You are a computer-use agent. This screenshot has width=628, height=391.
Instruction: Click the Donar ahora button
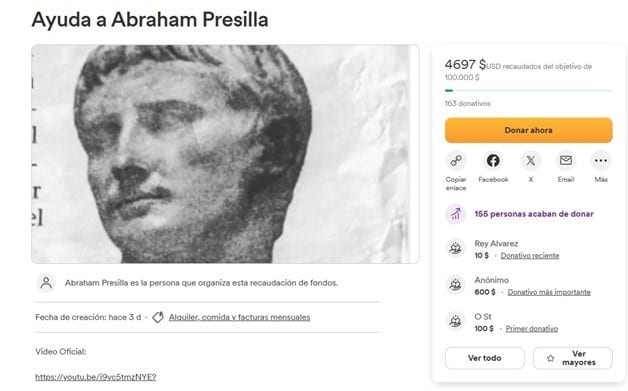click(529, 130)
